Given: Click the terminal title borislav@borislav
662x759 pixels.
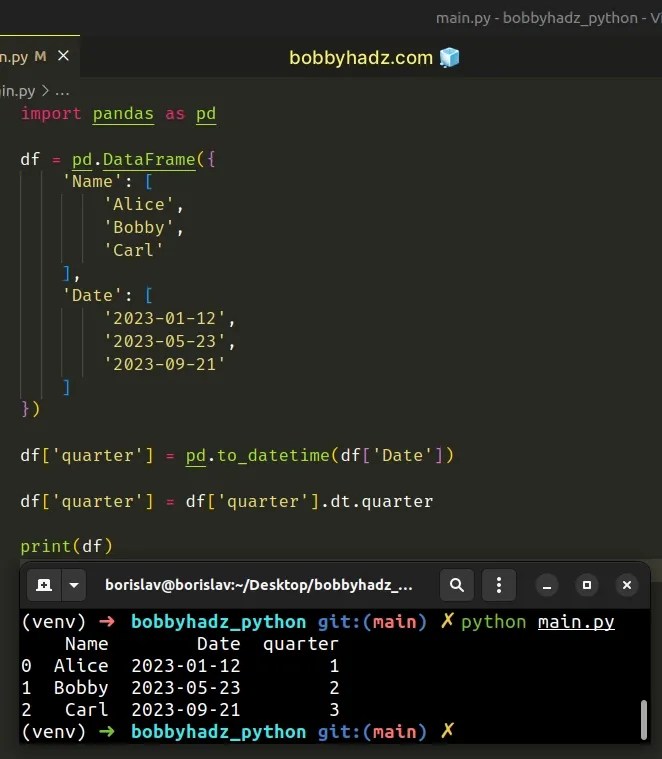Looking at the screenshot, I should [x=258, y=585].
